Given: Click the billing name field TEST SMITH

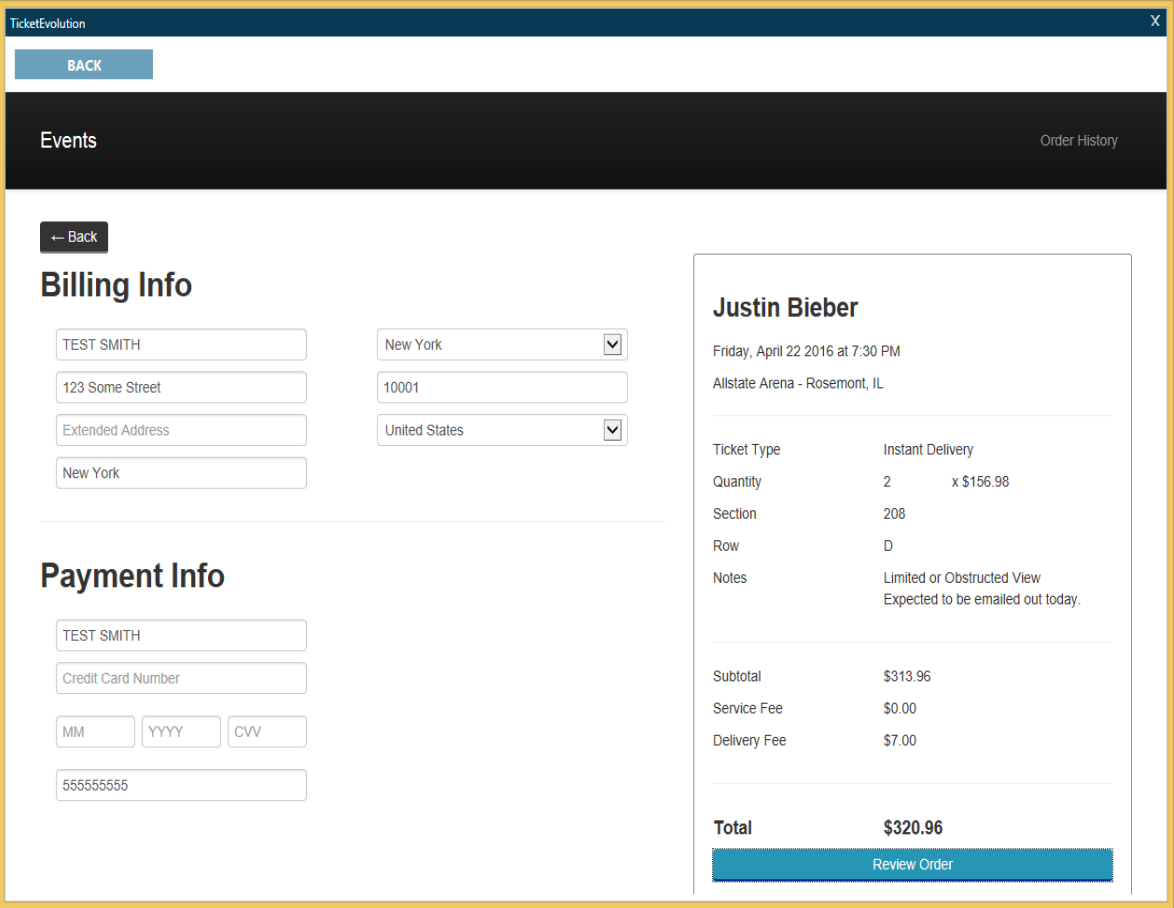Looking at the screenshot, I should click(181, 344).
